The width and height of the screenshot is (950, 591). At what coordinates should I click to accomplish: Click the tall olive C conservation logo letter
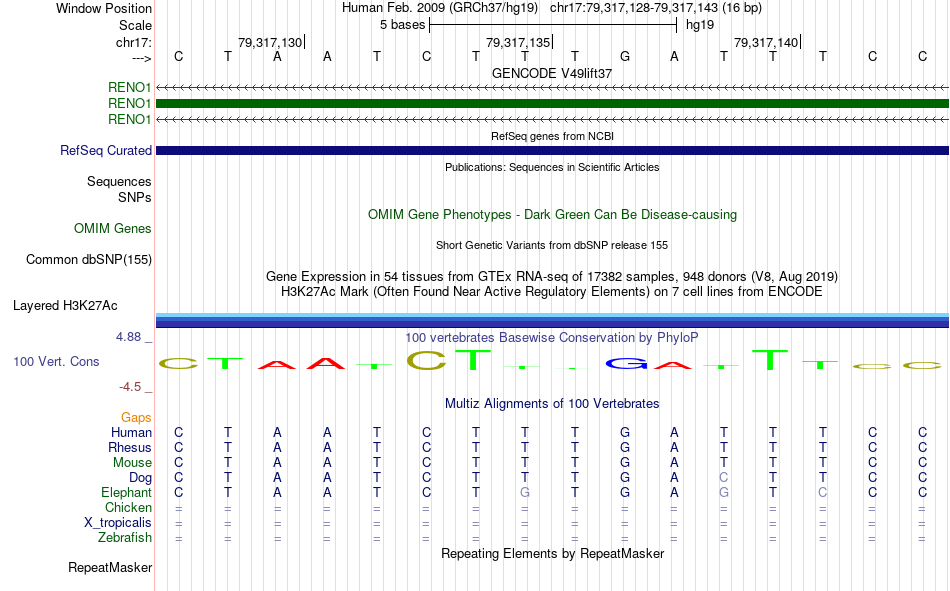click(427, 361)
